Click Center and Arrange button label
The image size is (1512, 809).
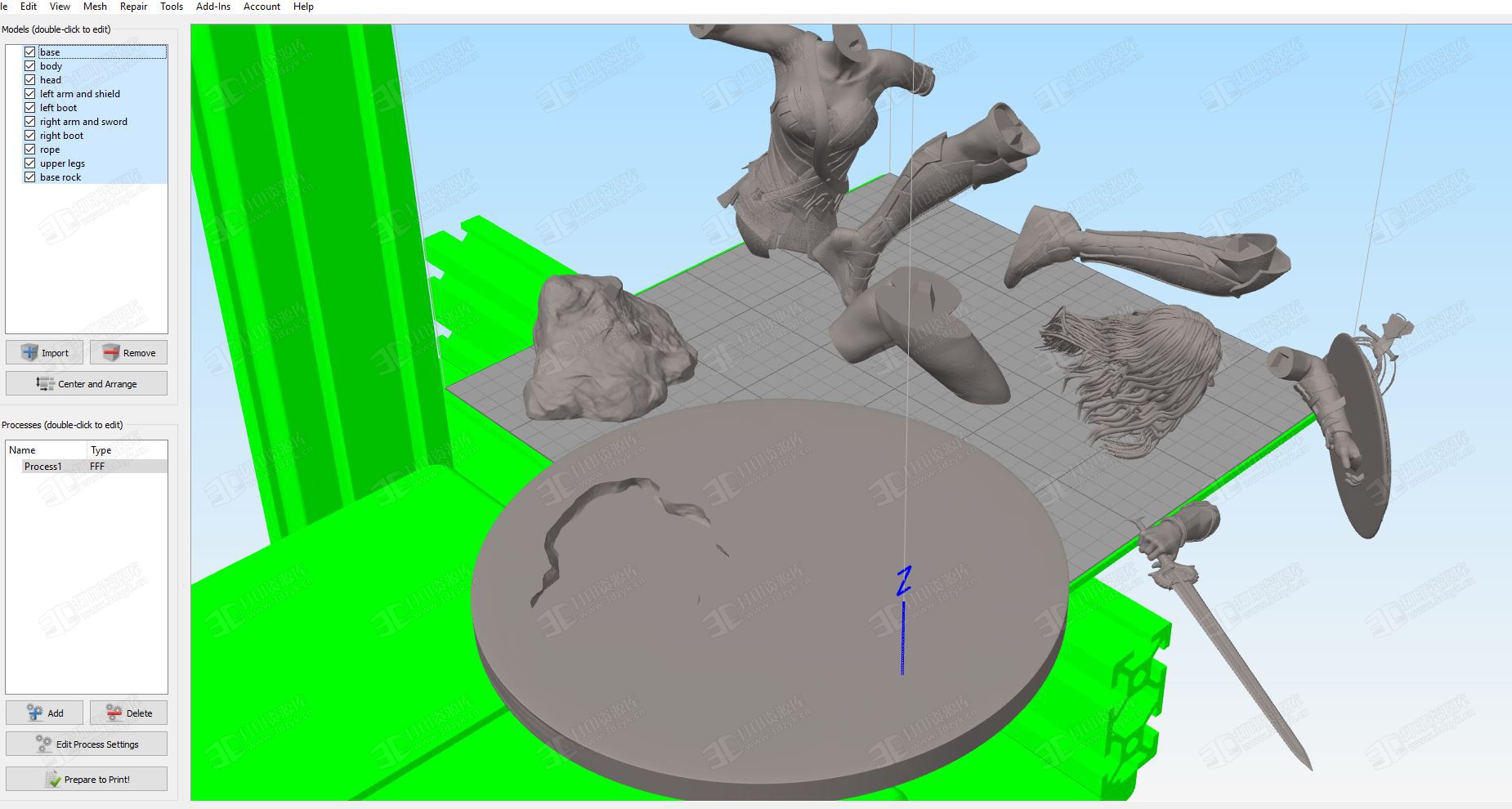coord(97,384)
